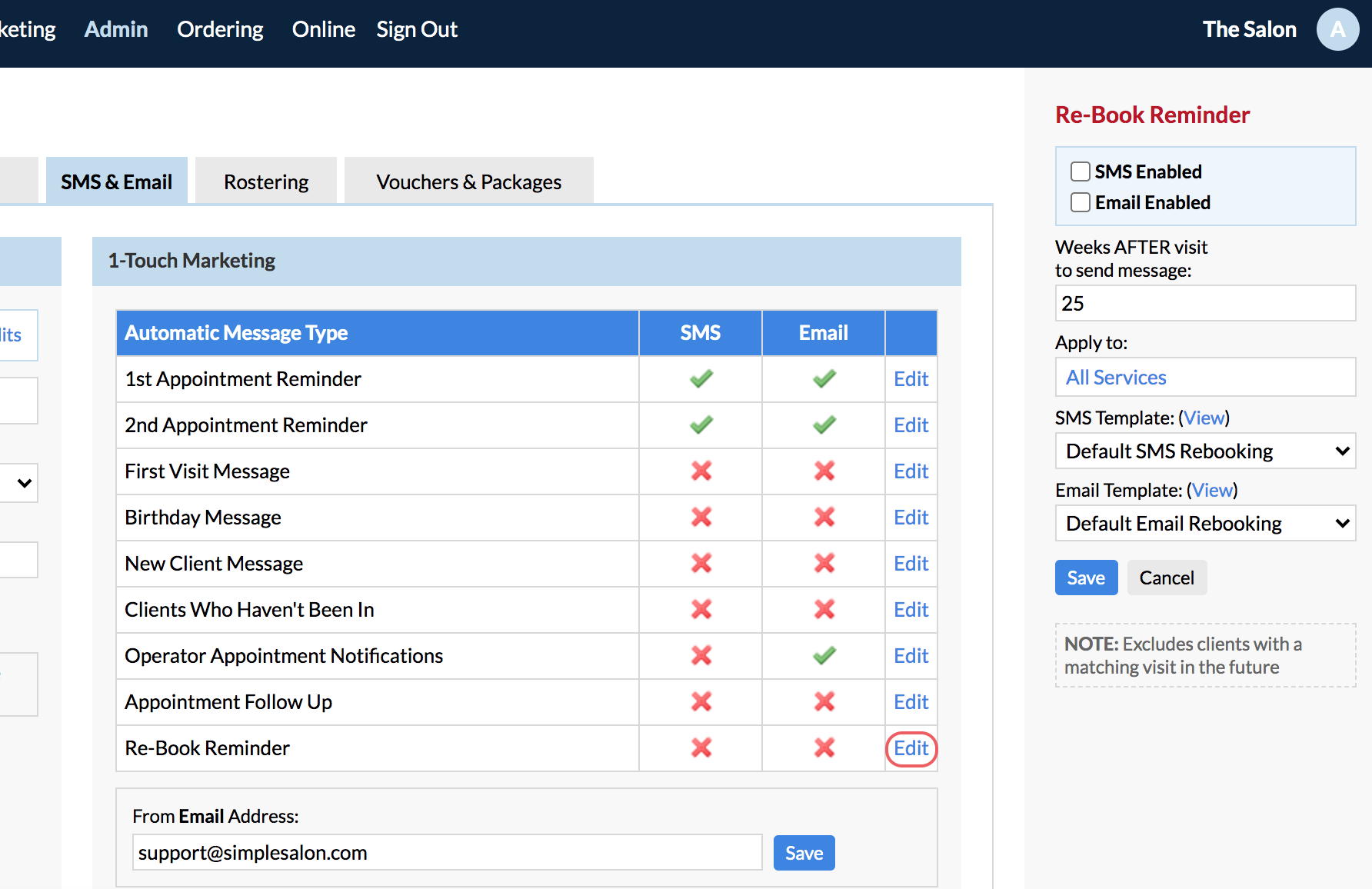The width and height of the screenshot is (1372, 889).
Task: Tick the Email Enabled checkbox
Action: (x=1081, y=202)
